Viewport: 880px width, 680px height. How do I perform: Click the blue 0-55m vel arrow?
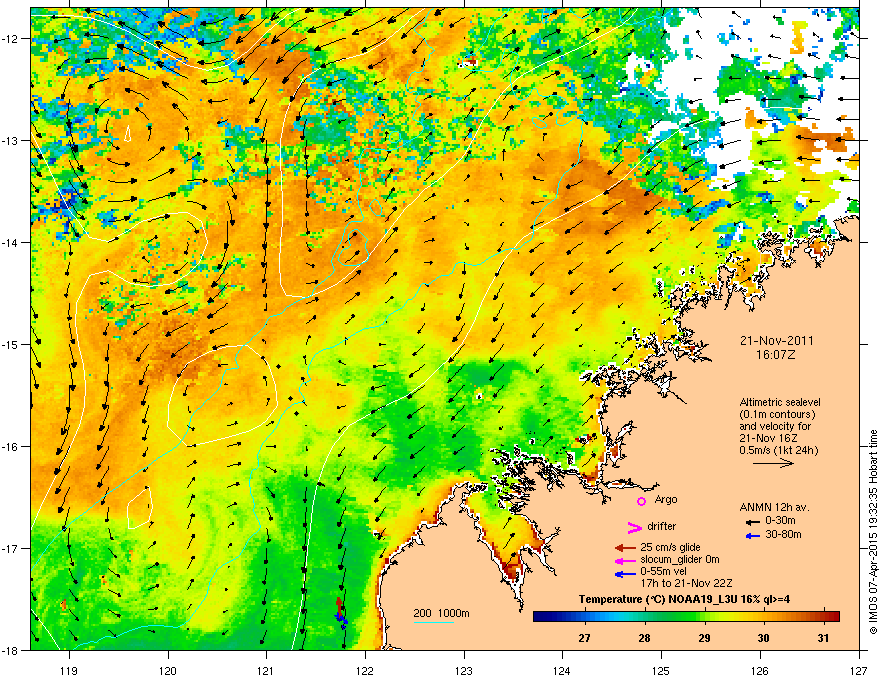coord(625,574)
